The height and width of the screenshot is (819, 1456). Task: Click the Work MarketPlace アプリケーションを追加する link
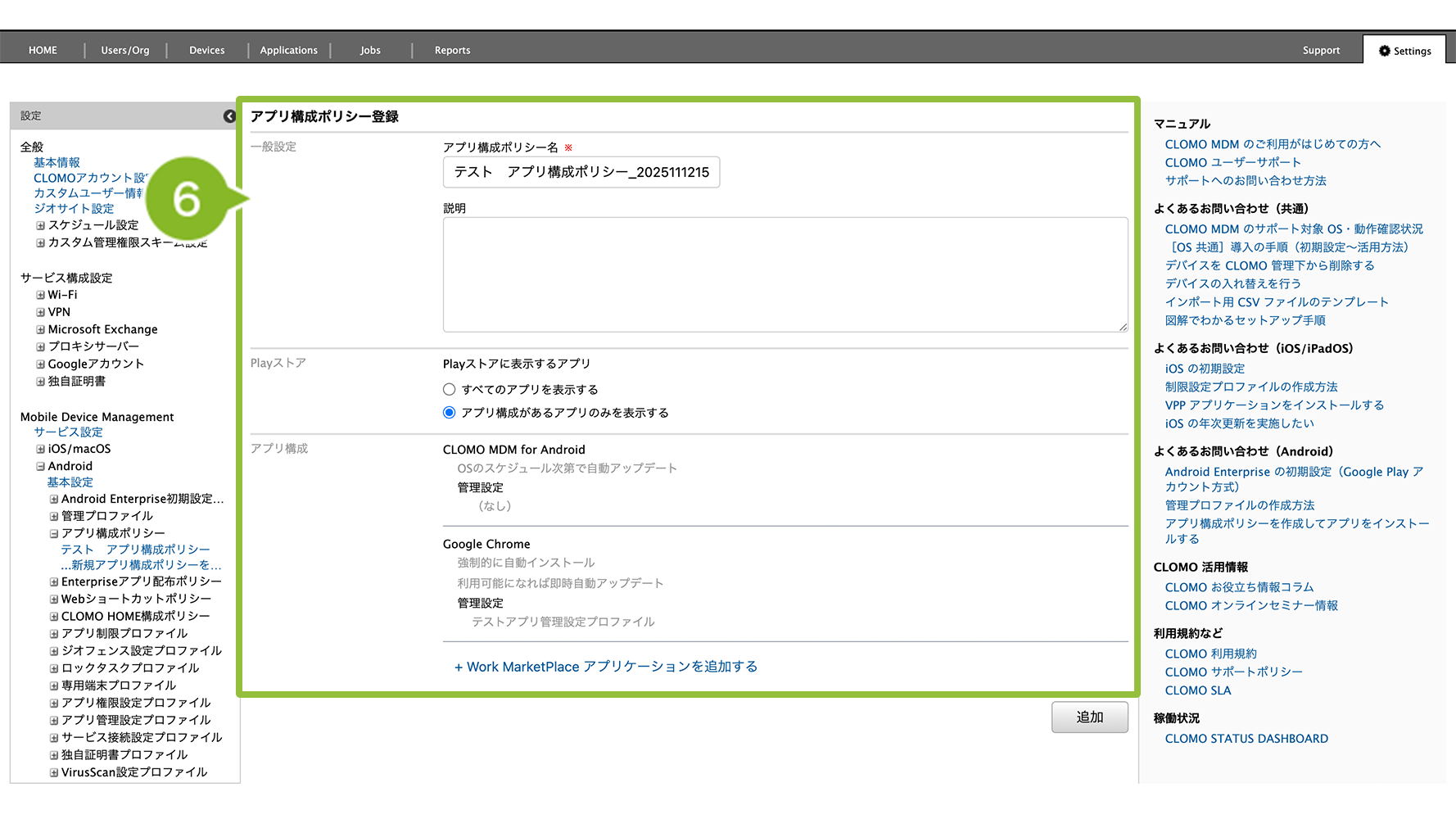tap(606, 667)
